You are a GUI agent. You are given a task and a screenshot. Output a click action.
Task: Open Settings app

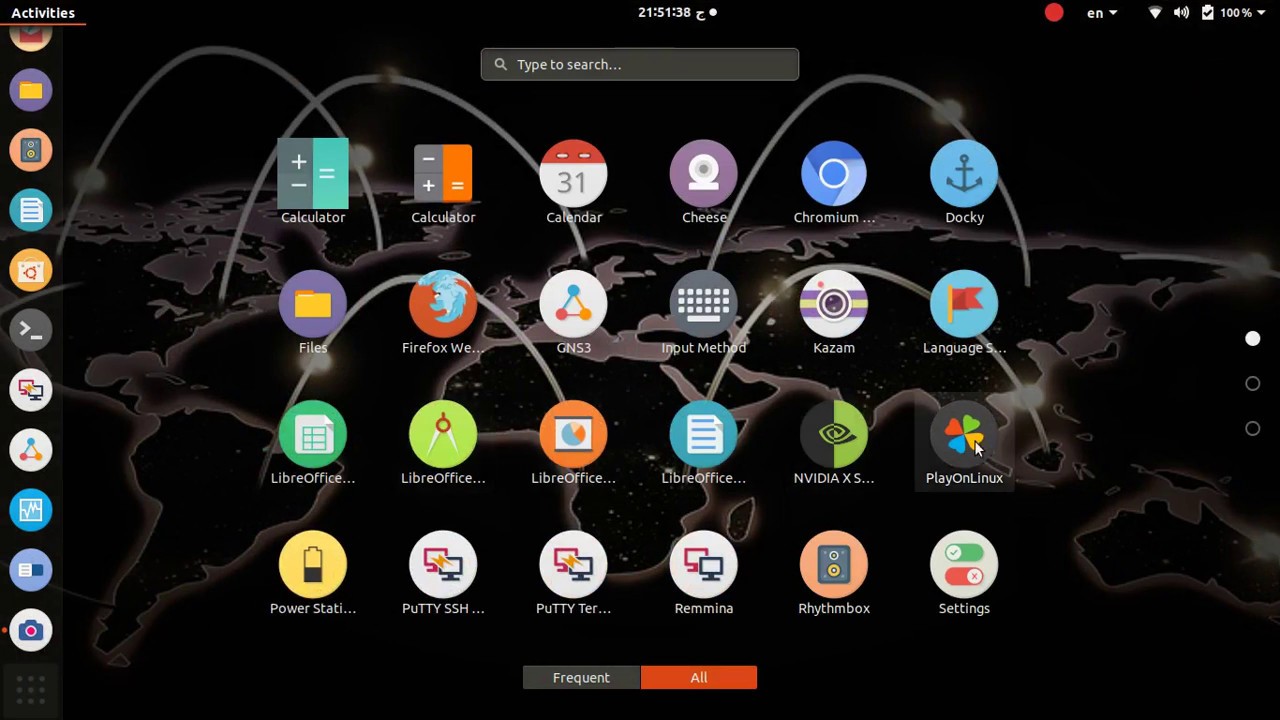coord(964,574)
